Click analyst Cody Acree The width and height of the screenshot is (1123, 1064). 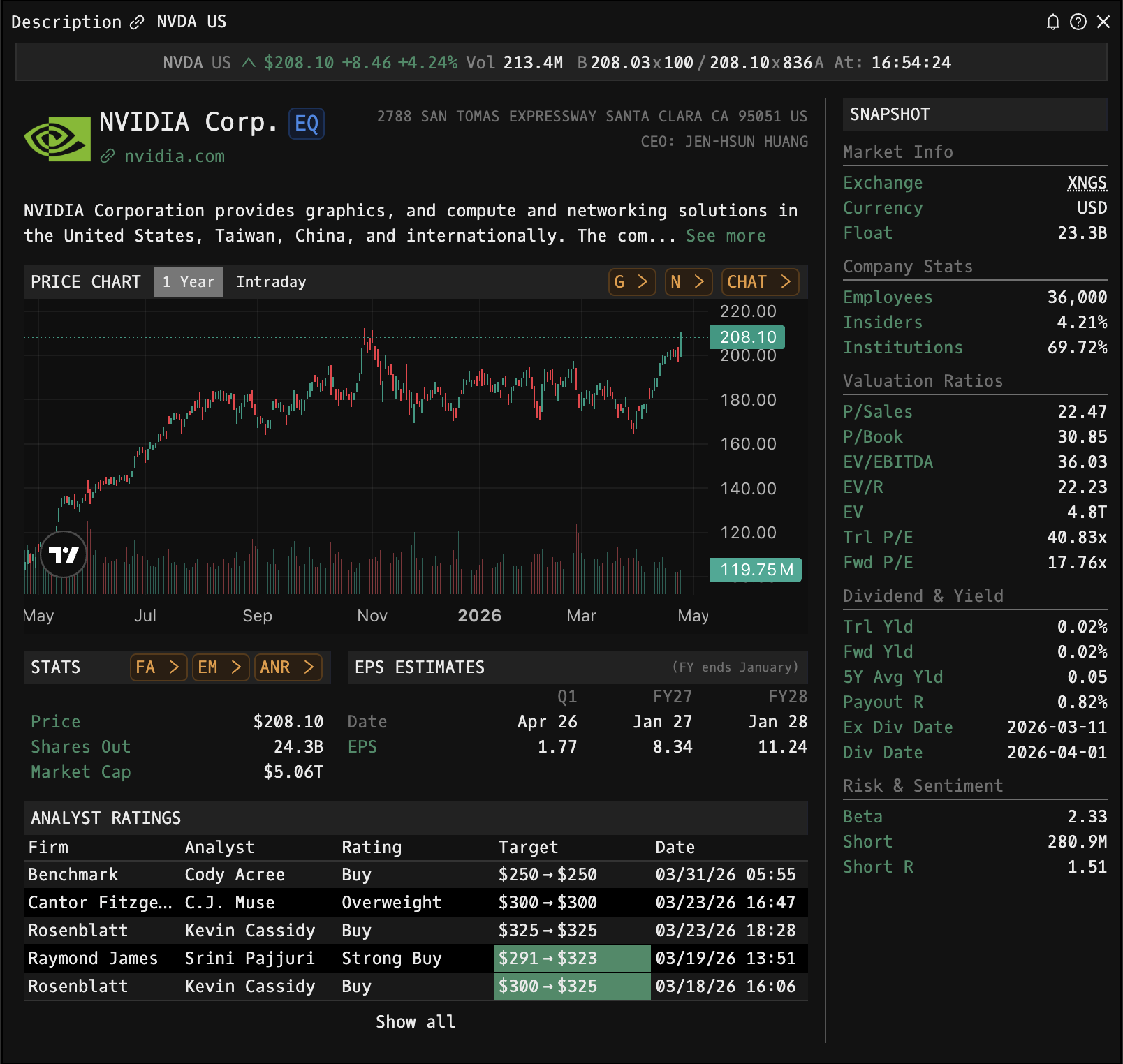point(235,875)
